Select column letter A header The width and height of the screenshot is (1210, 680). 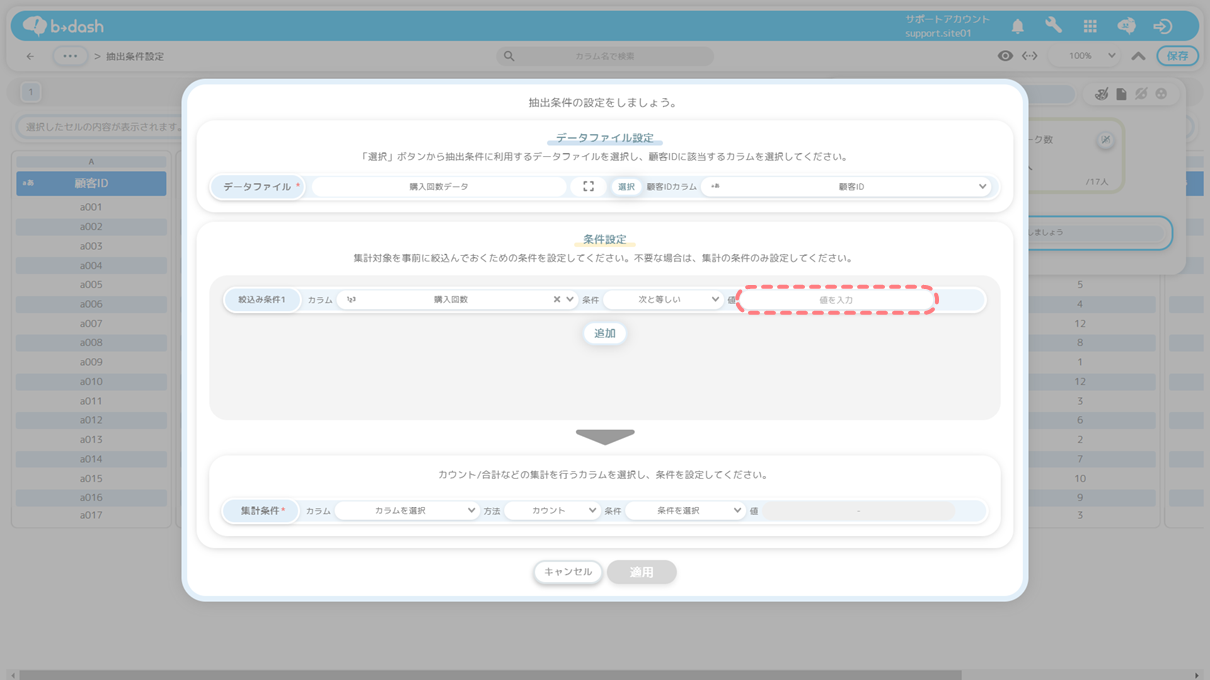(x=91, y=161)
